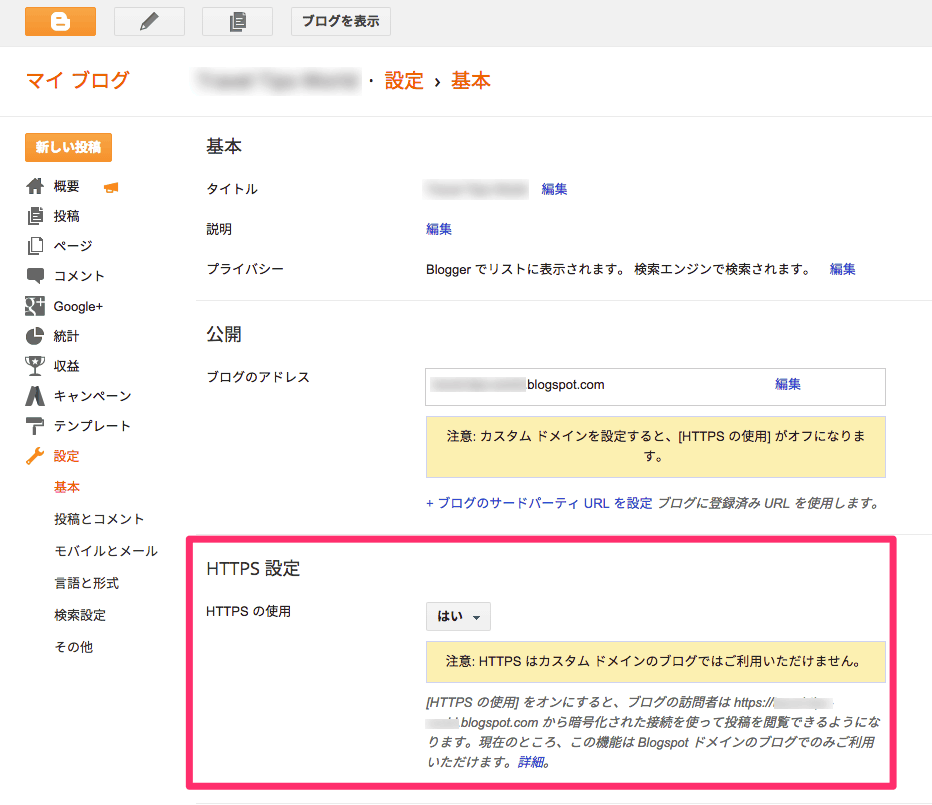This screenshot has width=932, height=805.
Task: Open 検索設定 in the settings menu
Action: click(x=80, y=615)
